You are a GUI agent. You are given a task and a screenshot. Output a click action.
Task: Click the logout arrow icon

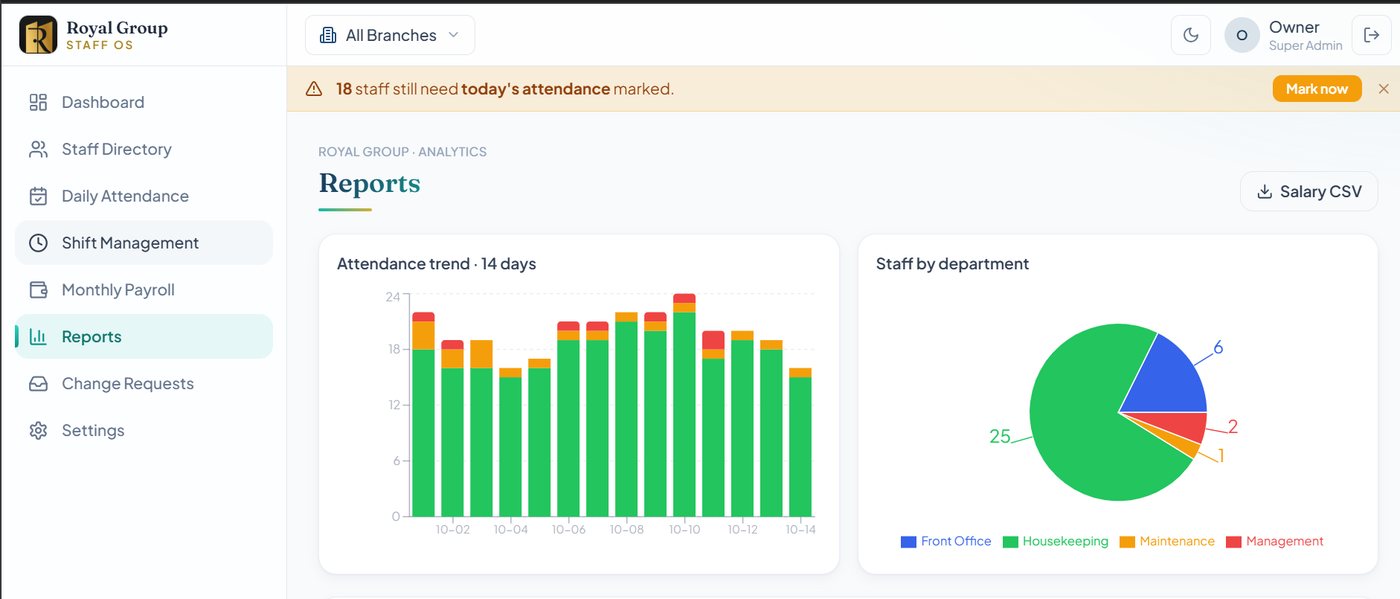(x=1371, y=35)
